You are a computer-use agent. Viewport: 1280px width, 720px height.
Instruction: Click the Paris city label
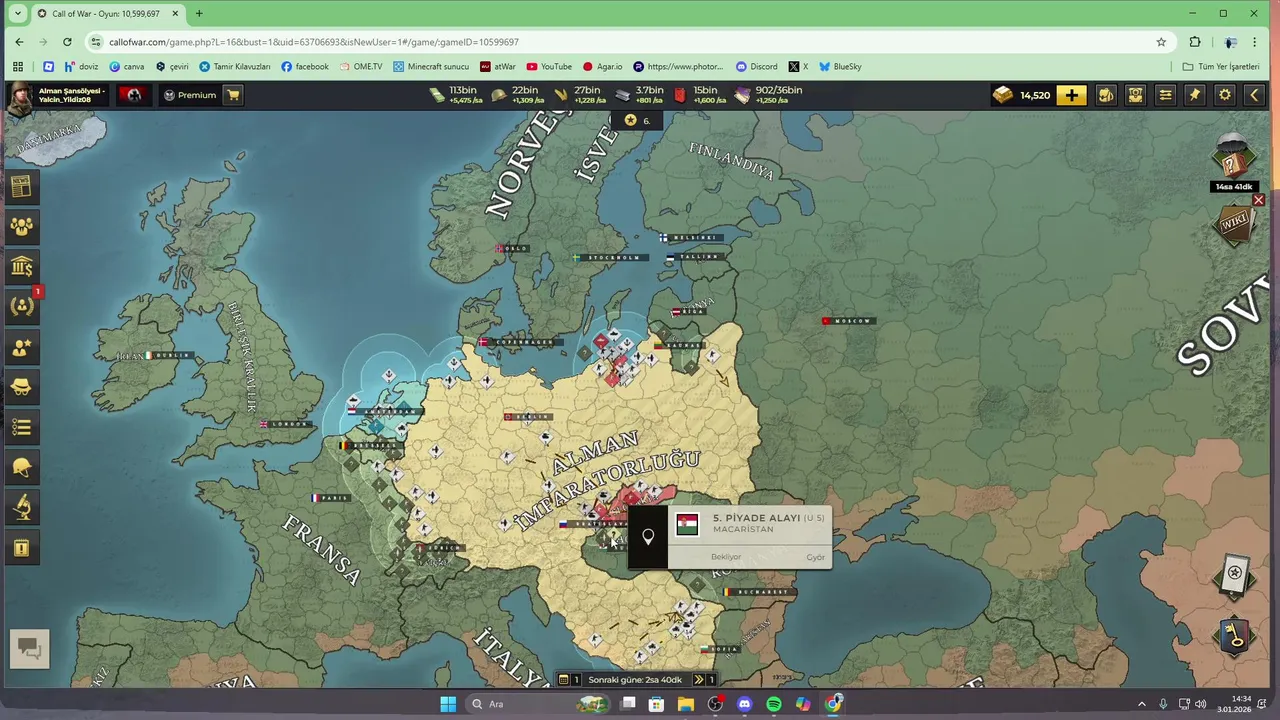[329, 497]
